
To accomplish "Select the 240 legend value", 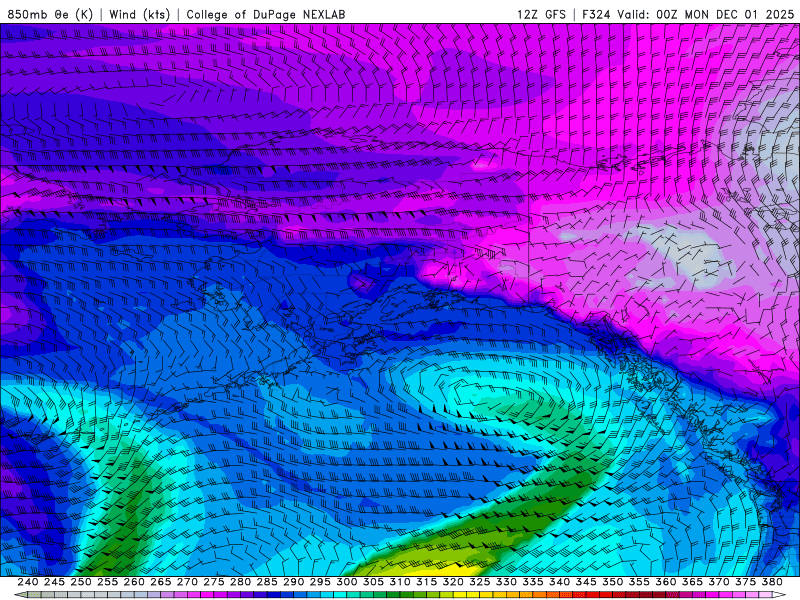I will pyautogui.click(x=28, y=582).
